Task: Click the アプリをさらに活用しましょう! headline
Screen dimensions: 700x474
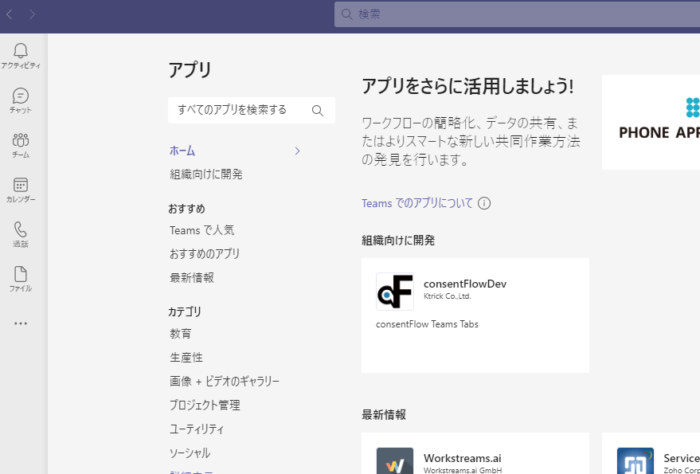Action: click(467, 86)
